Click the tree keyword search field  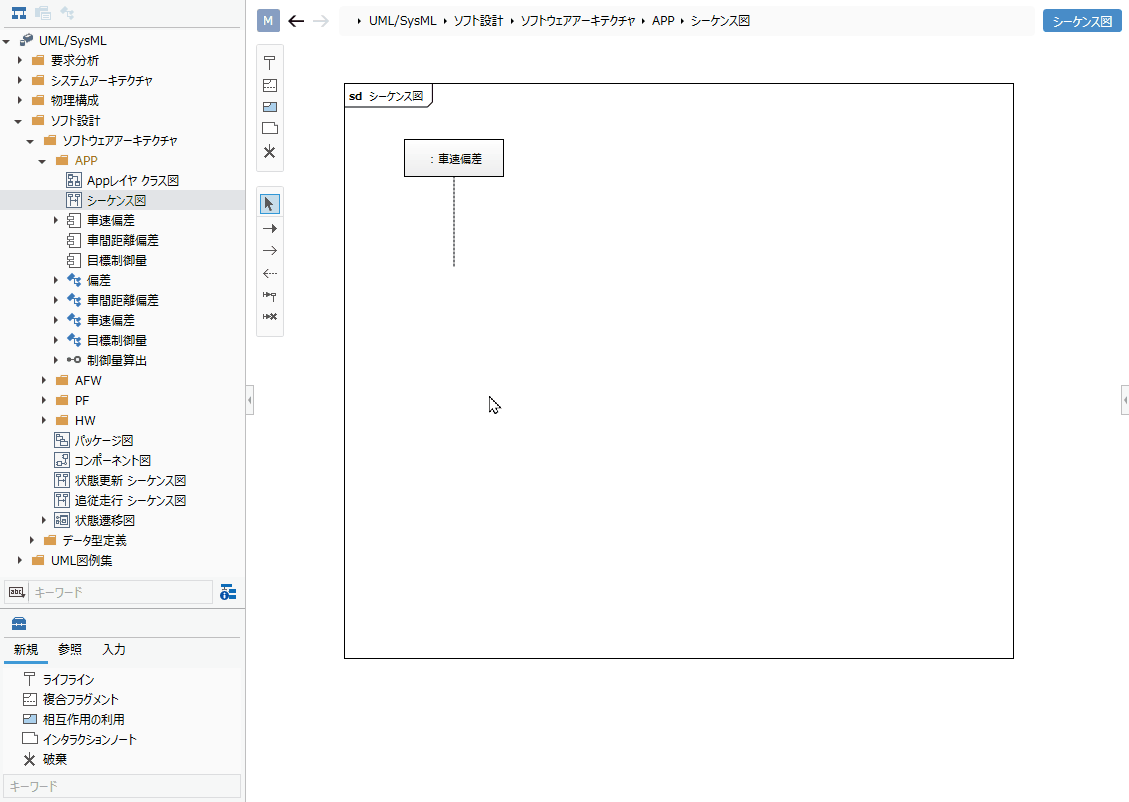tap(120, 592)
